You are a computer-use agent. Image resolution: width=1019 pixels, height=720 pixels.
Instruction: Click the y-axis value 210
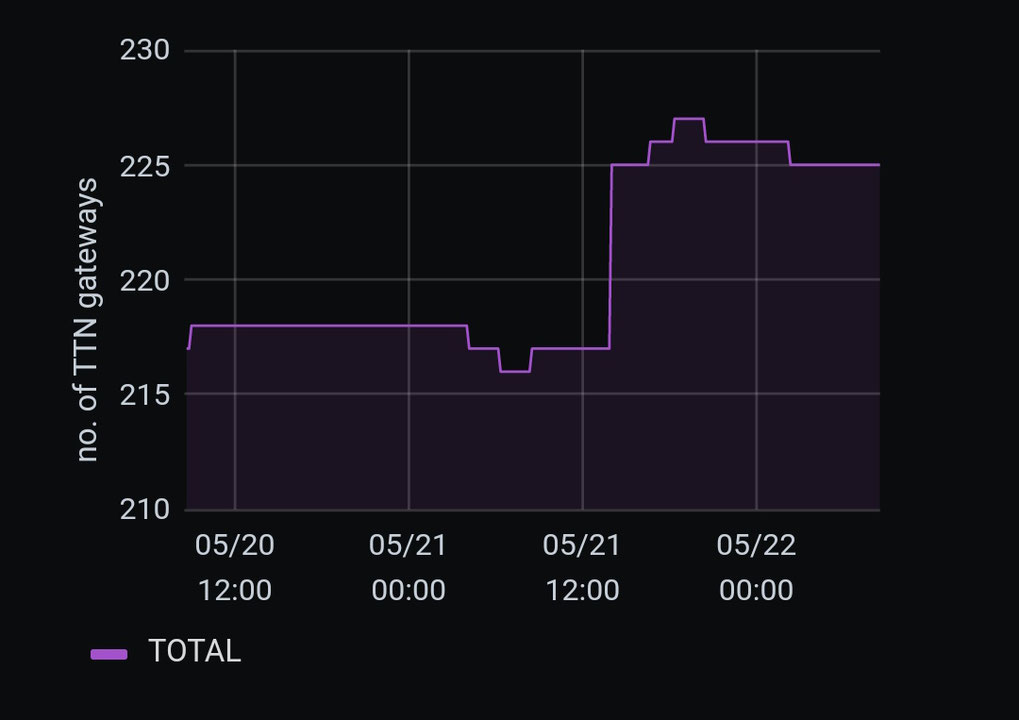[x=144, y=509]
